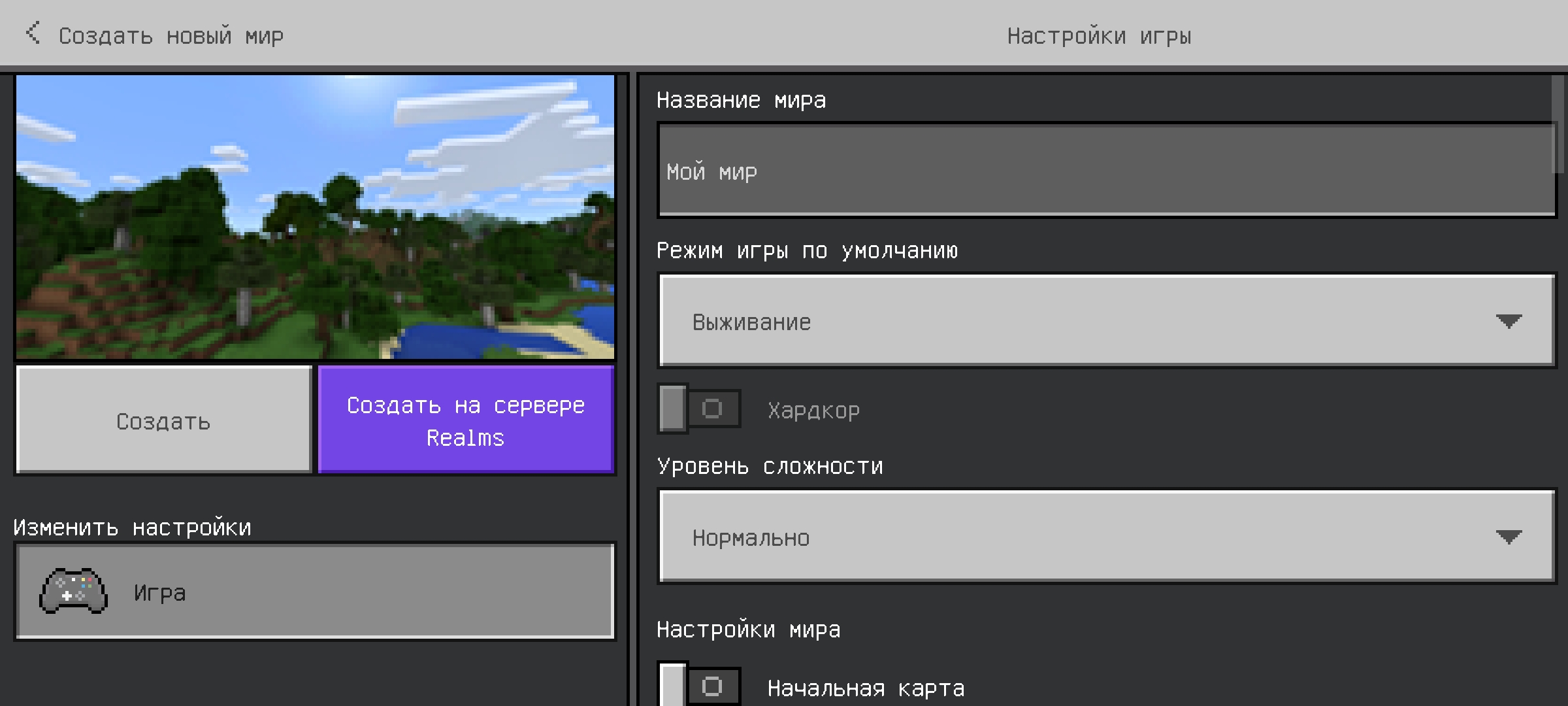Image resolution: width=1568 pixels, height=706 pixels.
Task: Click the back arrow icon
Action: (x=33, y=33)
